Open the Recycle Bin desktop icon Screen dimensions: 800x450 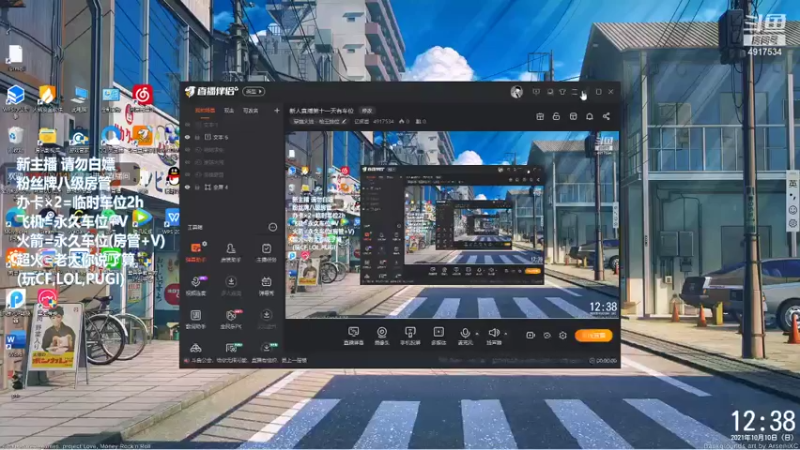(x=16, y=140)
